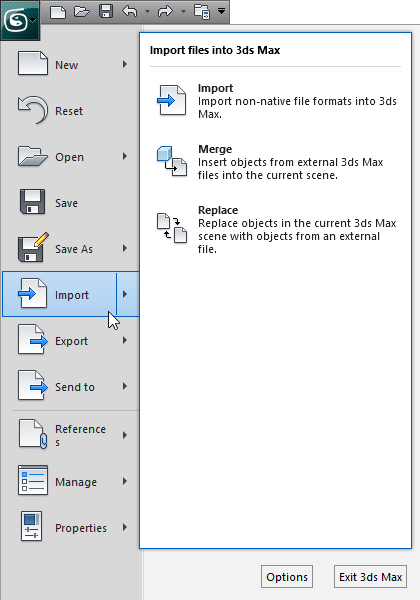
Task: Click the Open label in the menu
Action: pos(69,157)
